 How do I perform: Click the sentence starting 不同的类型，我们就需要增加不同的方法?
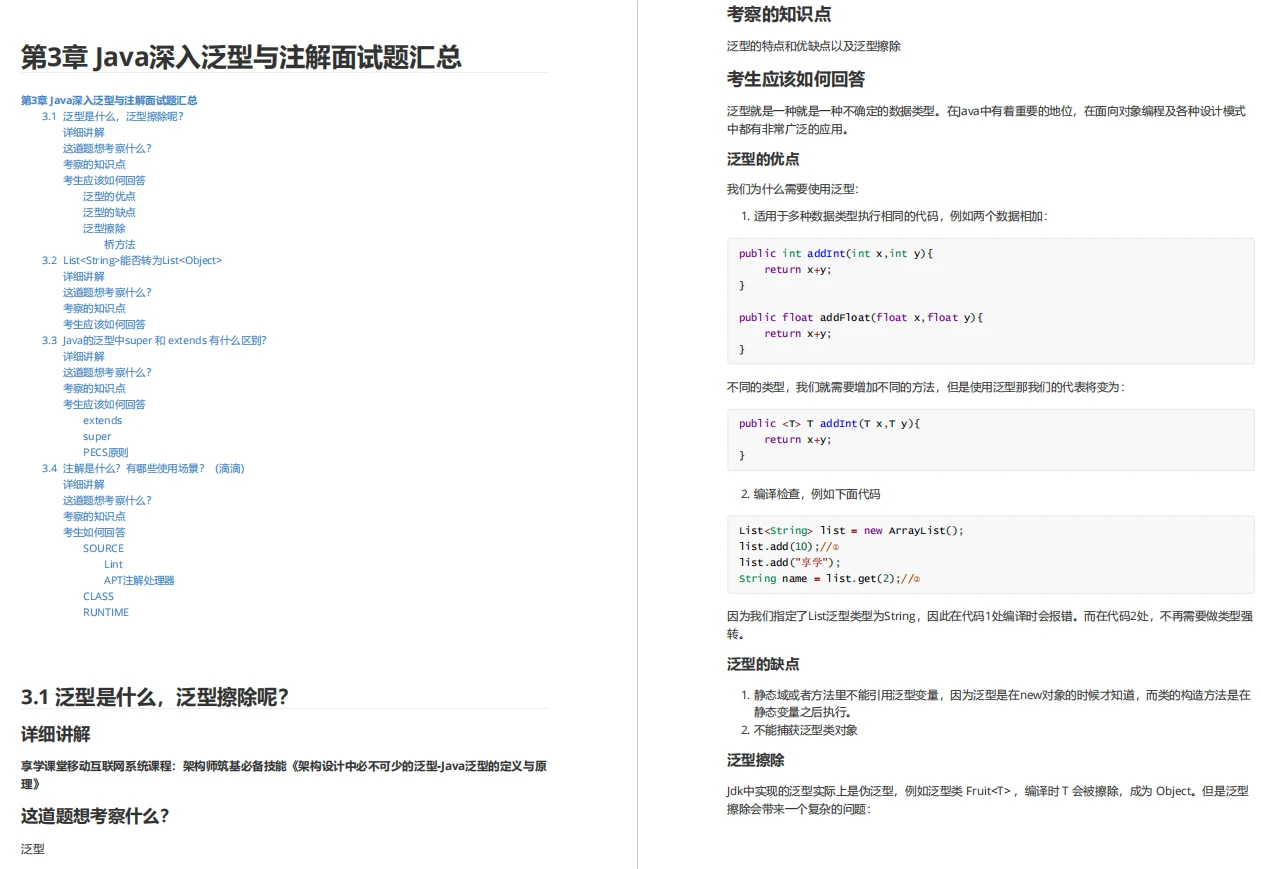[926, 386]
